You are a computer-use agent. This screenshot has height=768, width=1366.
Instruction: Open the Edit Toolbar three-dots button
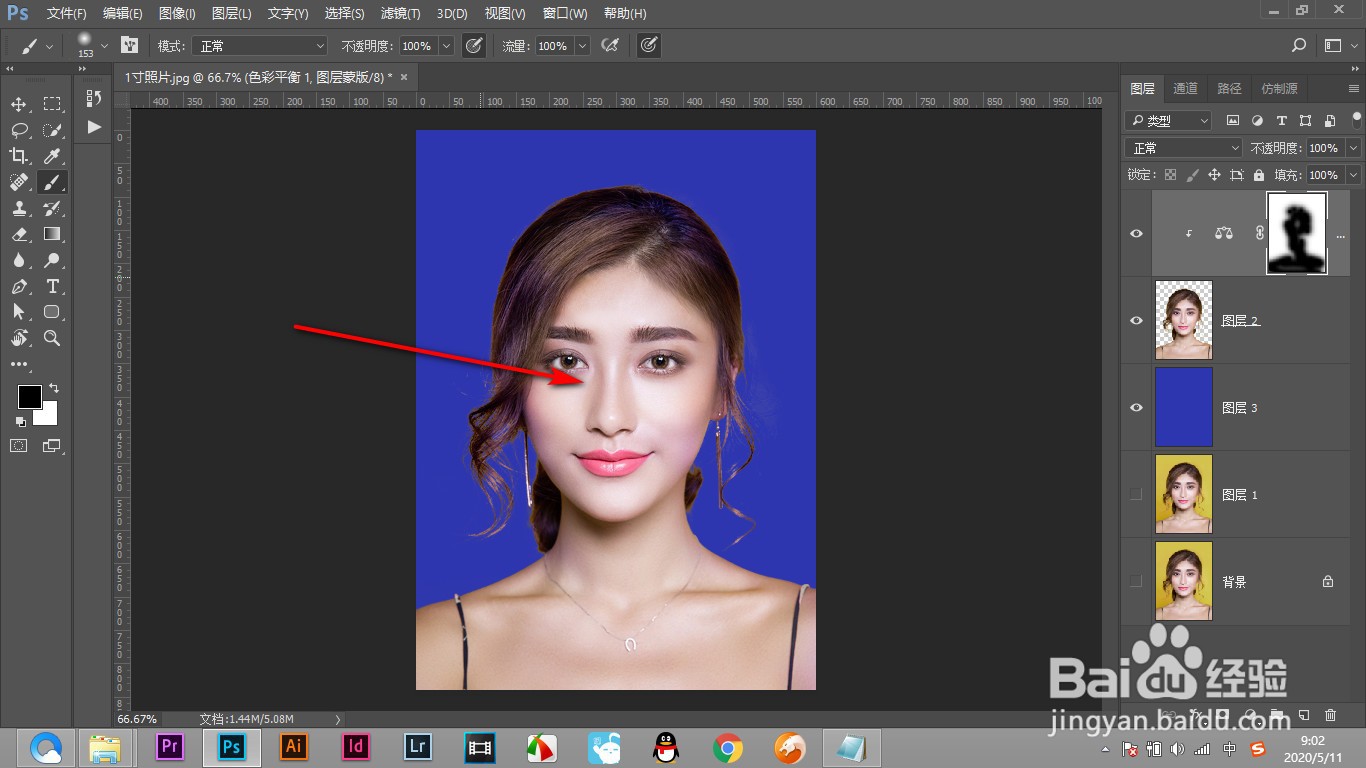(19, 364)
